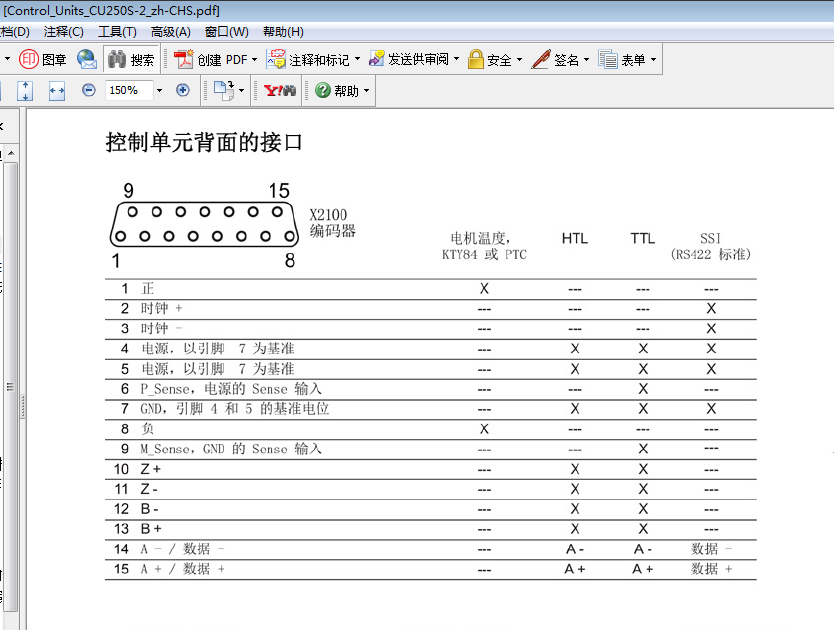Expand the Sign dropdown arrow
Screen dimensions: 834x630
point(586,59)
